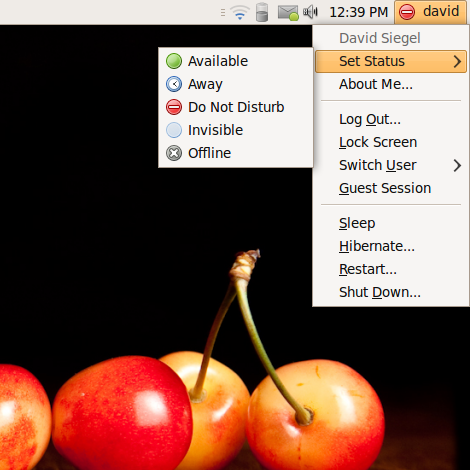Click the gray Offline X icon
Image resolution: width=470 pixels, height=470 pixels.
coord(174,153)
